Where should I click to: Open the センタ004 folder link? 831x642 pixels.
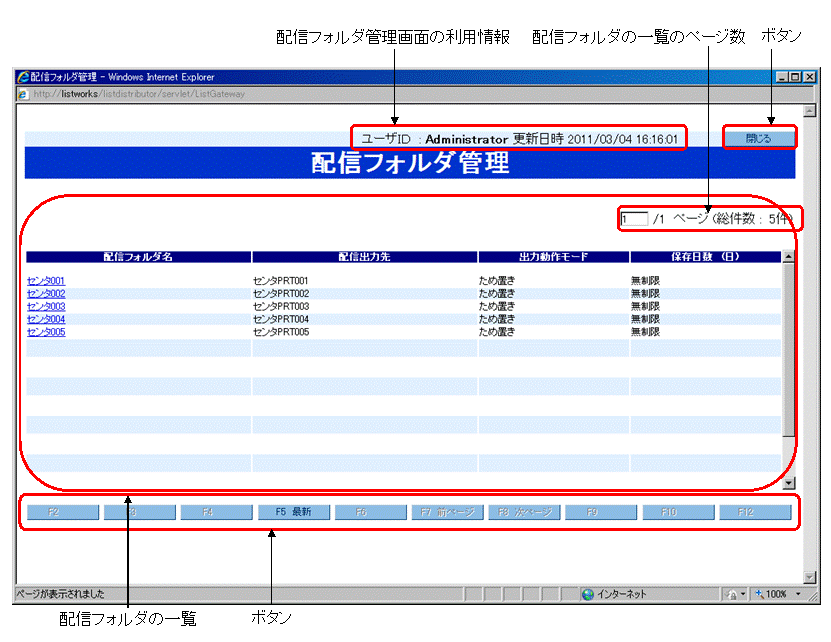tap(46, 320)
